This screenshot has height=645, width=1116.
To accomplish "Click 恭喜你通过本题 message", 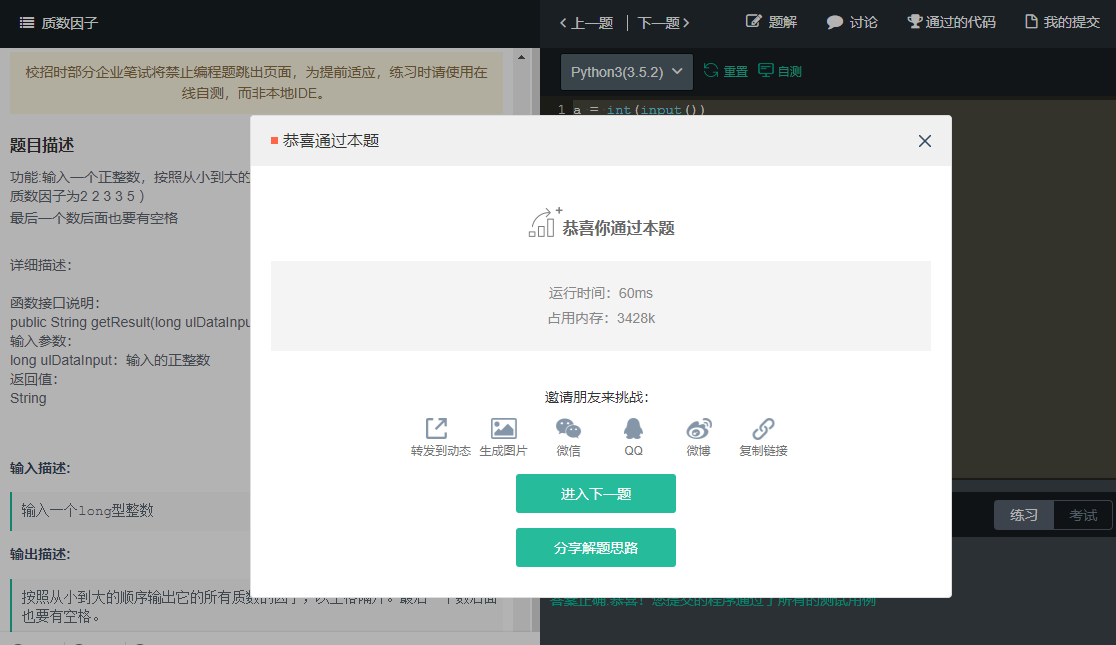I will (618, 228).
